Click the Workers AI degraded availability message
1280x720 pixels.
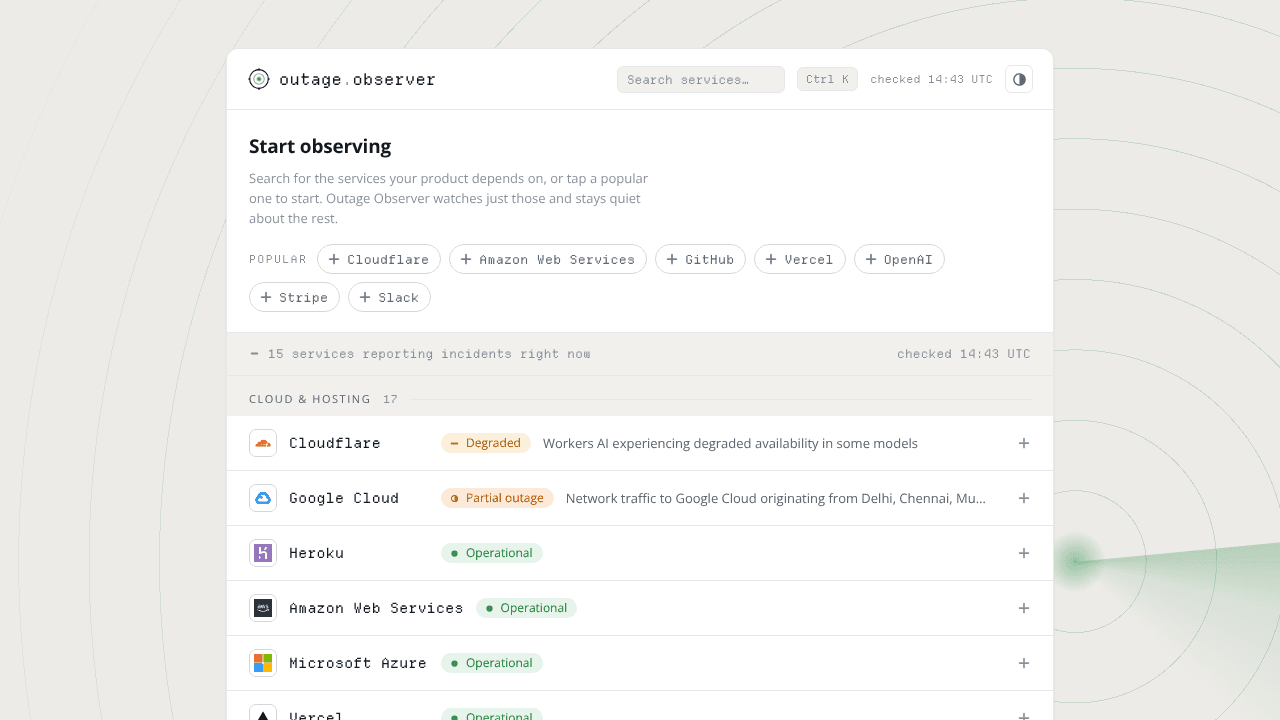click(x=730, y=443)
